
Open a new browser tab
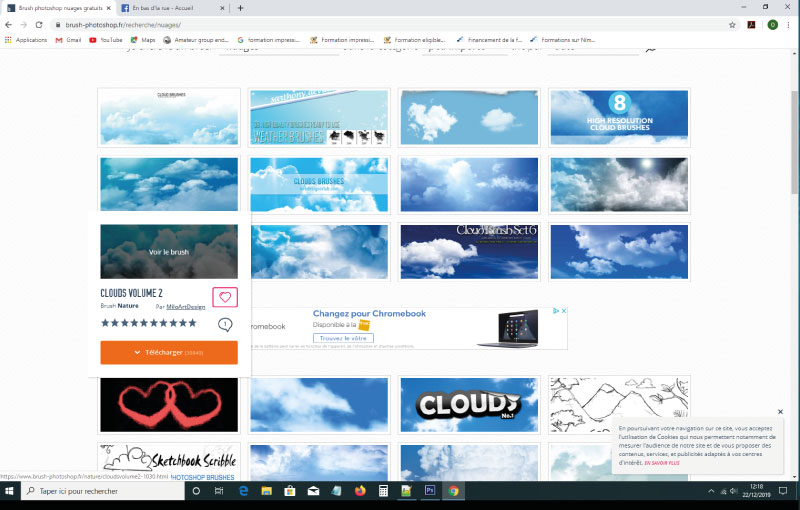(x=240, y=7)
